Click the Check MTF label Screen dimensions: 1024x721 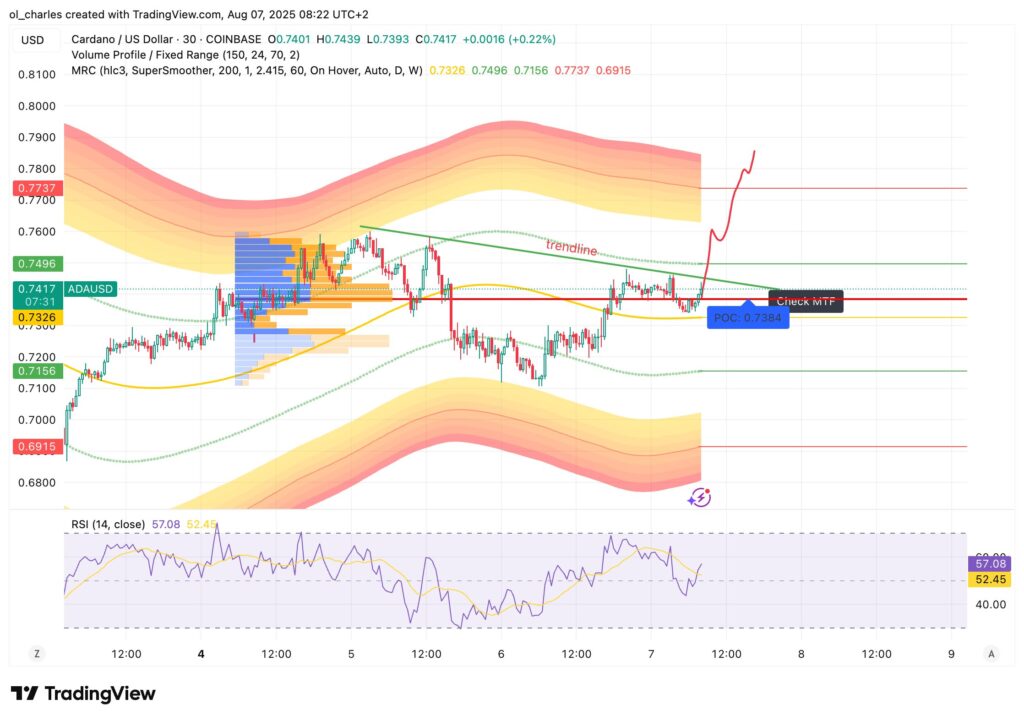[805, 300]
